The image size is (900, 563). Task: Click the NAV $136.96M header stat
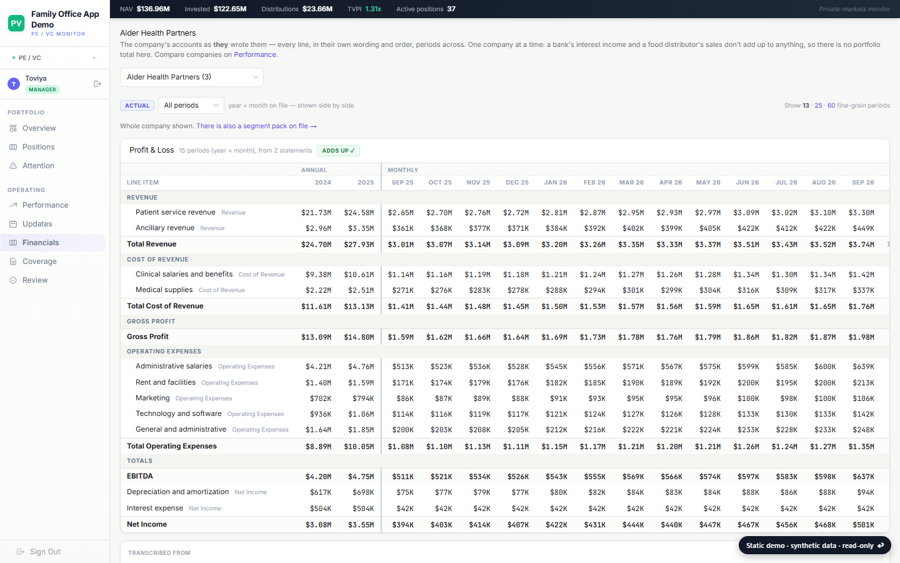[x=145, y=9]
